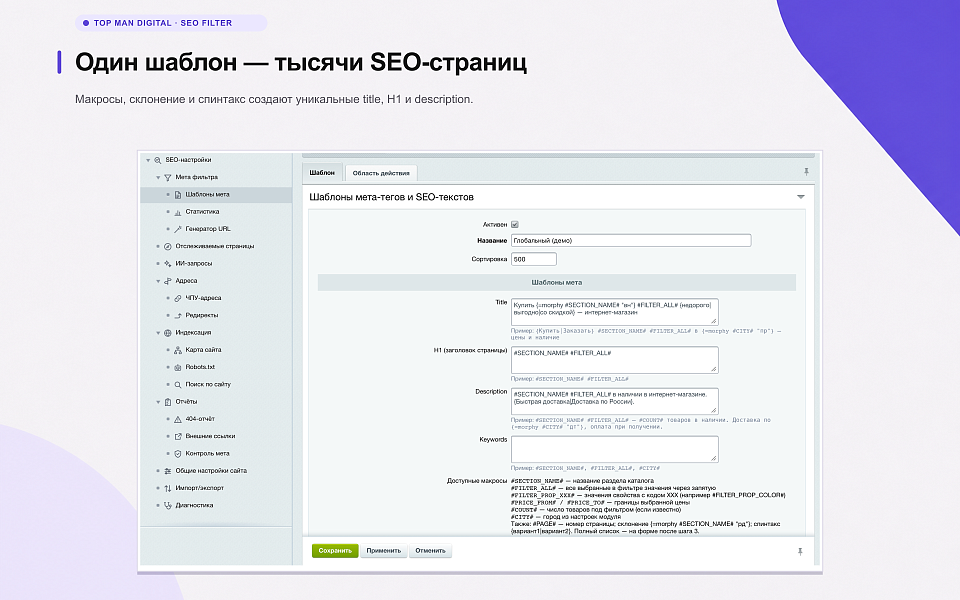Focus the Title template textarea
This screenshot has height=600, width=960.
click(x=615, y=312)
